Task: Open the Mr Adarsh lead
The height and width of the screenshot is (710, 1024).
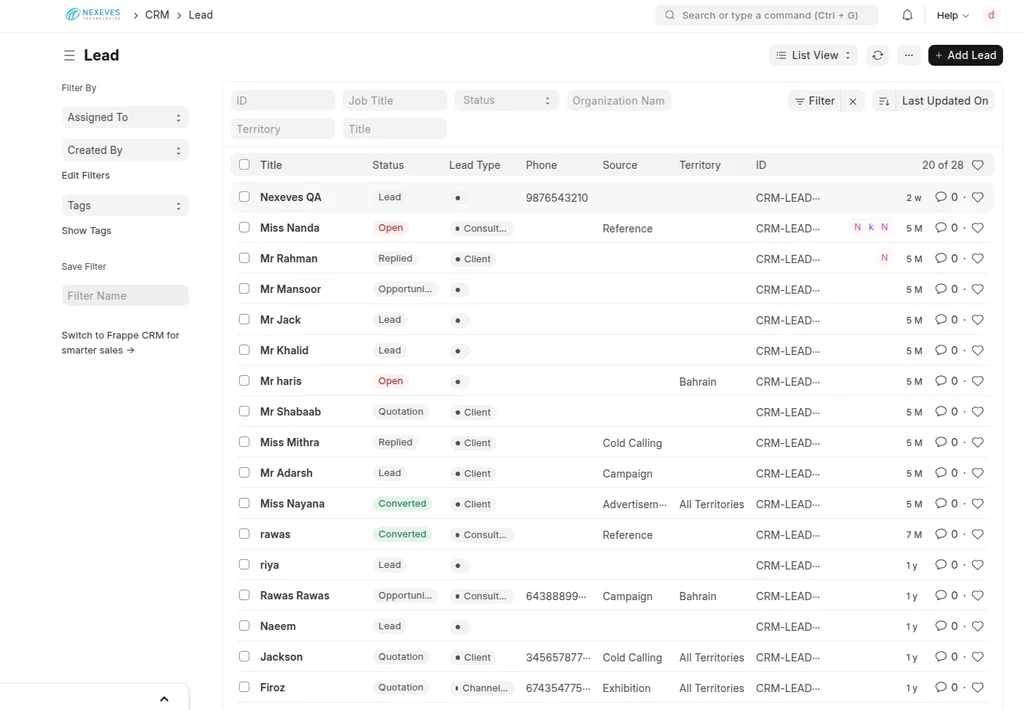Action: click(x=286, y=473)
